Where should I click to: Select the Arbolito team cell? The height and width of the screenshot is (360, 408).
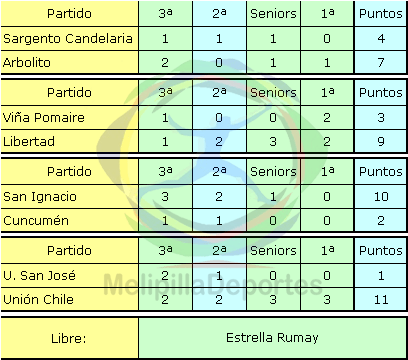(x=69, y=62)
